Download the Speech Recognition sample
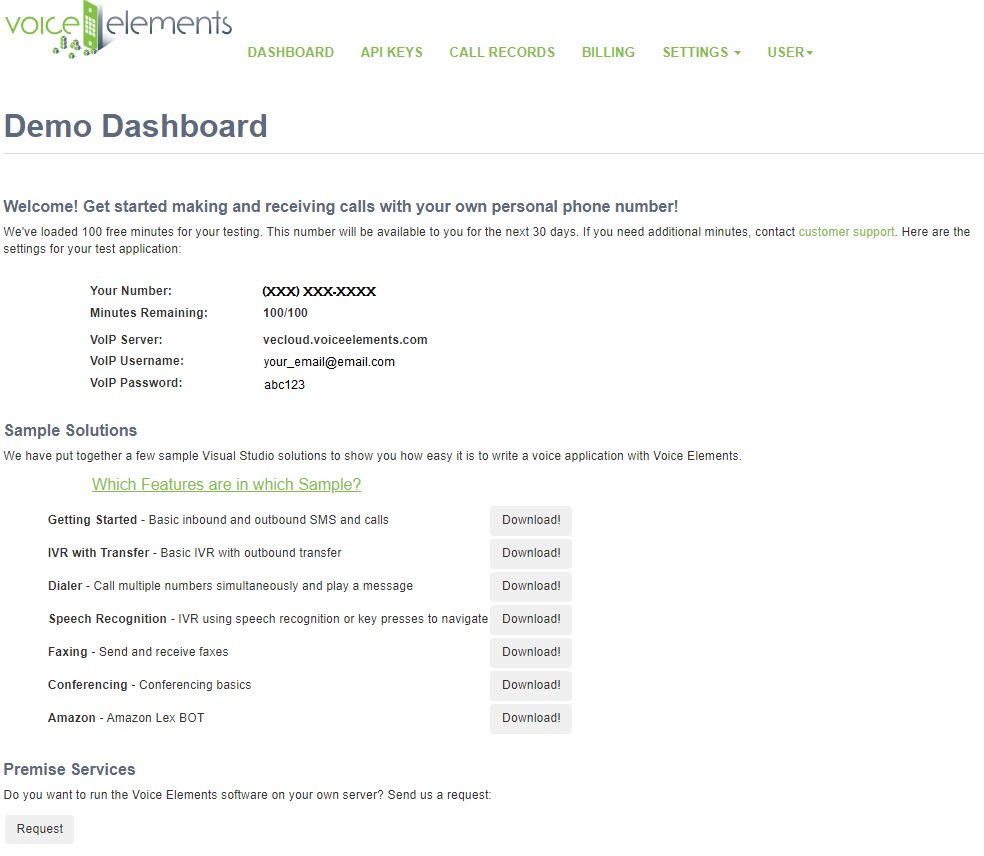The height and width of the screenshot is (856, 984). click(x=531, y=619)
